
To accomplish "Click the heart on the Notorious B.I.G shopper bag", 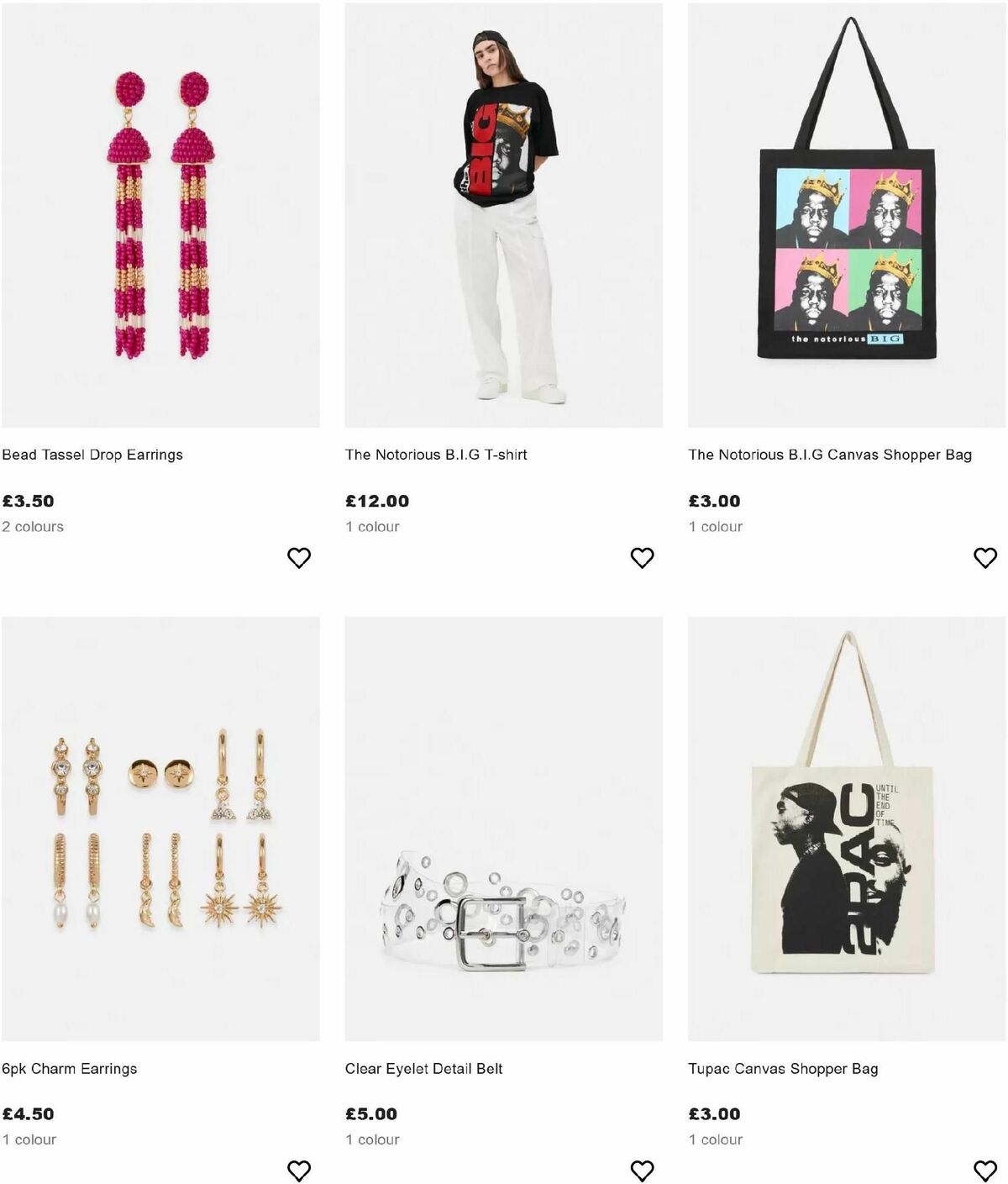I will 984,556.
